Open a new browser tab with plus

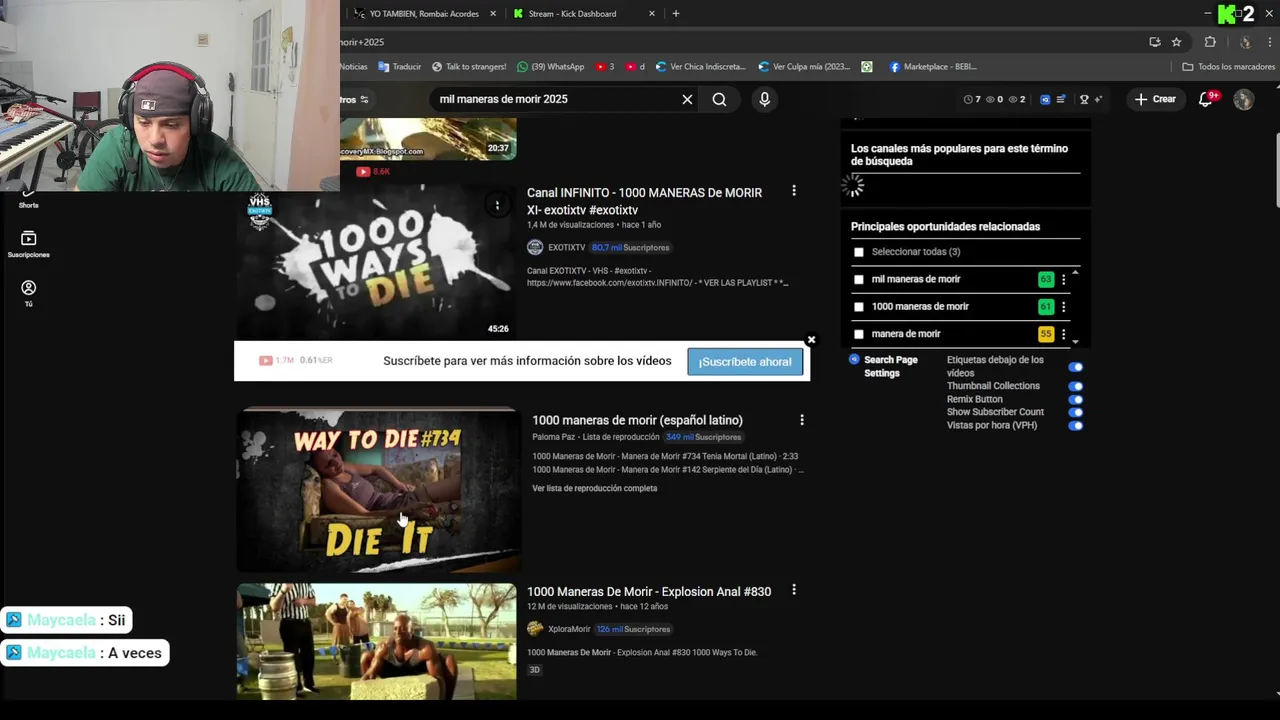[676, 14]
